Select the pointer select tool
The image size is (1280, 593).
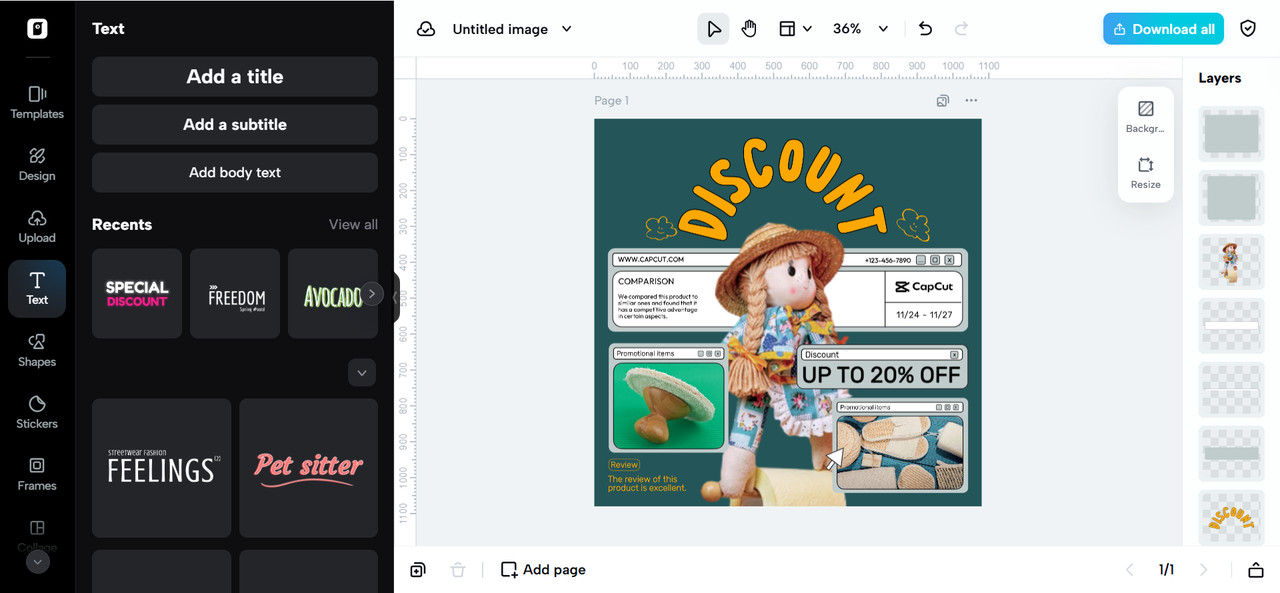click(713, 29)
